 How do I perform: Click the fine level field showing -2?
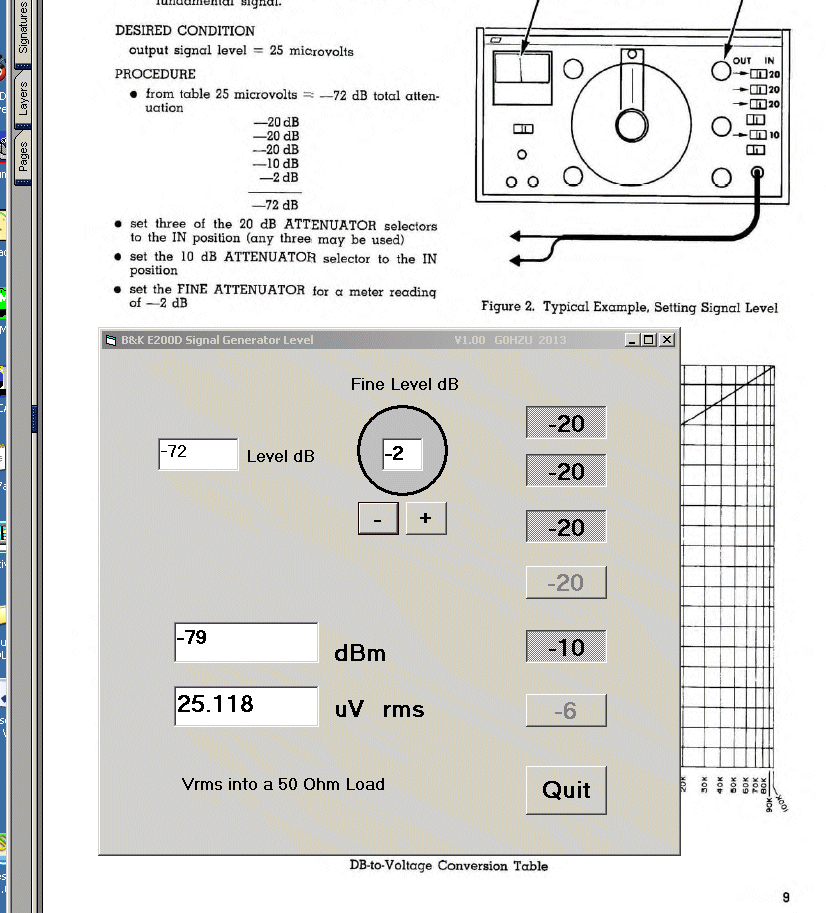[402, 454]
